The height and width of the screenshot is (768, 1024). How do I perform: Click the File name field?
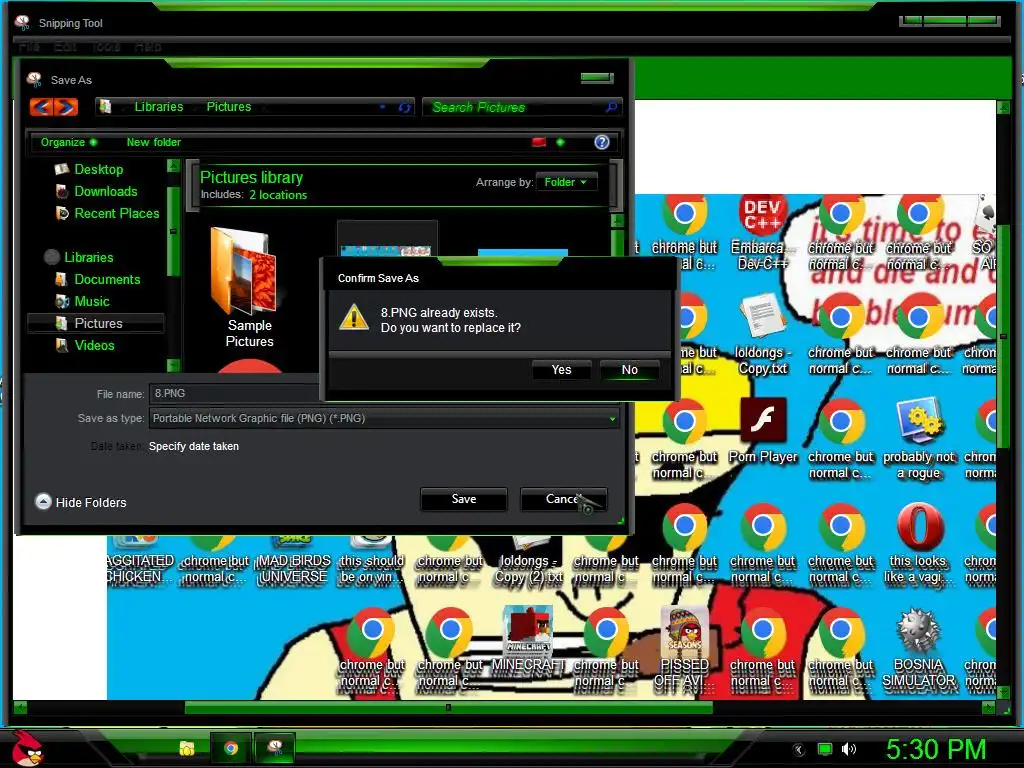[234, 393]
